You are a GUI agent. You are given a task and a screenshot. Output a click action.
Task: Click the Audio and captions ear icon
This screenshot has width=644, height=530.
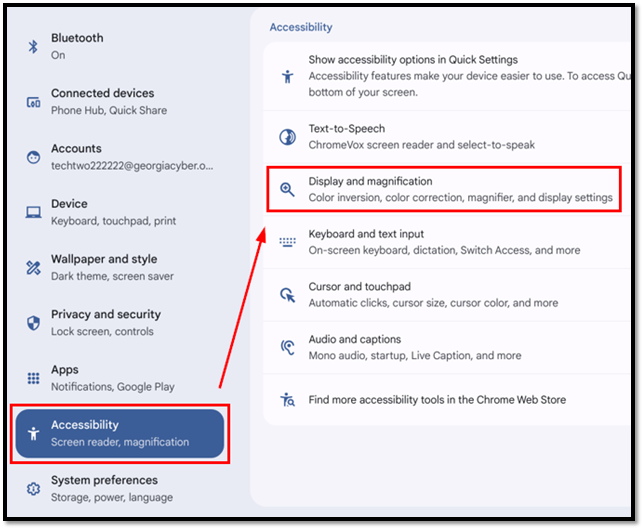coord(288,347)
